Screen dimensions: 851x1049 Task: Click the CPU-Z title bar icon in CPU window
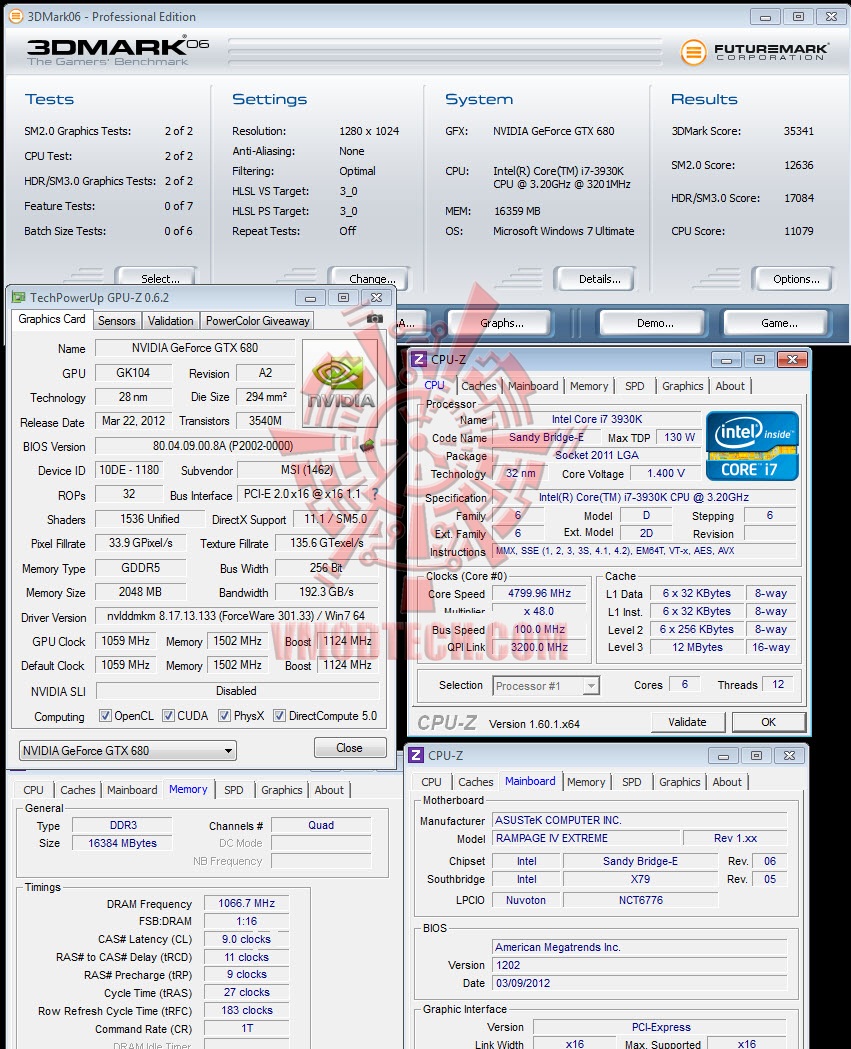(419, 359)
